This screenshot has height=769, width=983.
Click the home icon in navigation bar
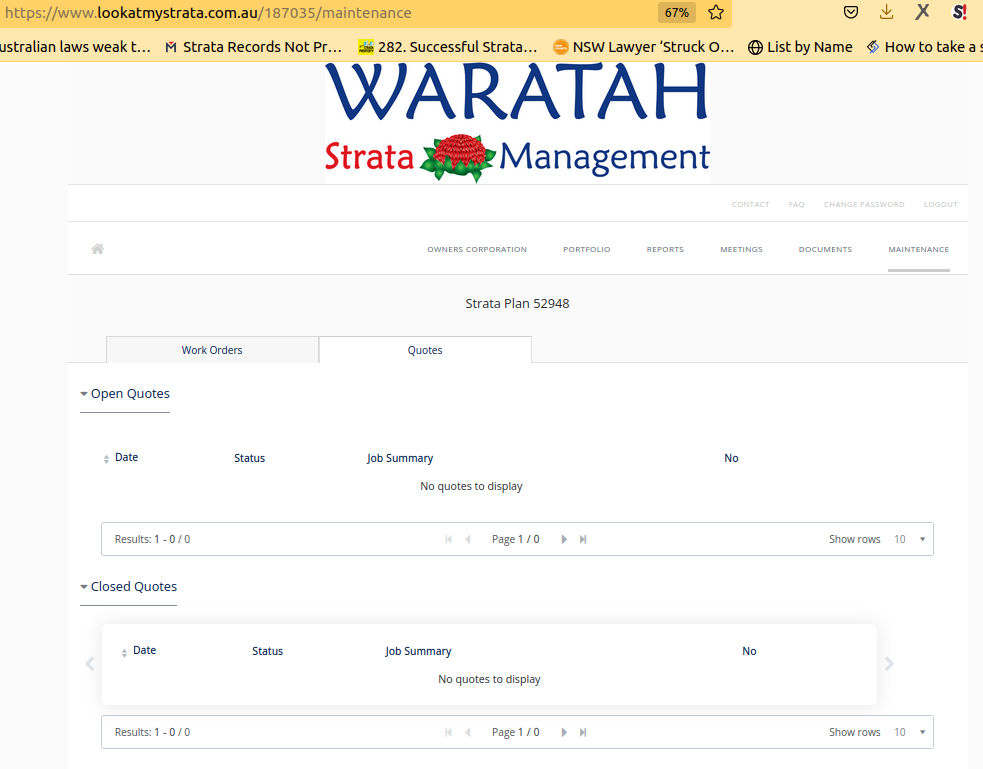pos(98,249)
